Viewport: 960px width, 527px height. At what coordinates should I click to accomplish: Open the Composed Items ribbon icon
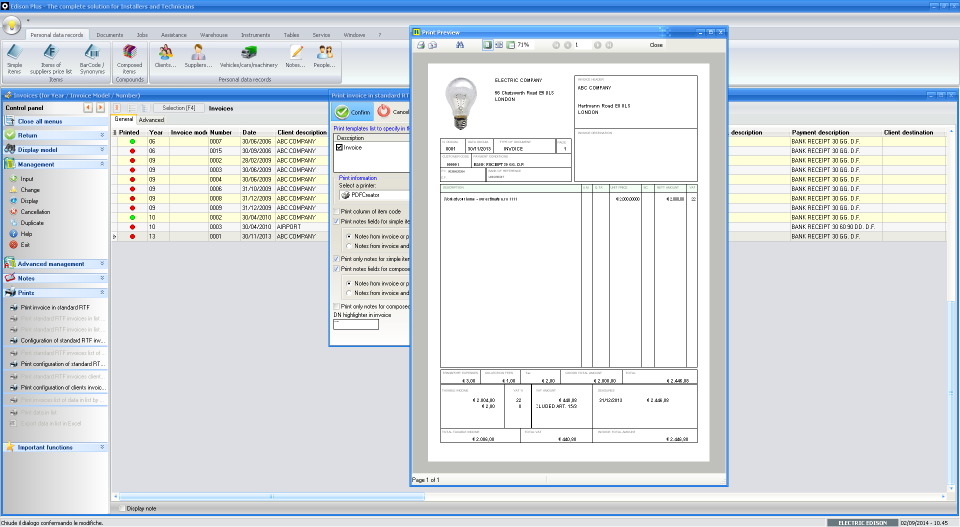pos(129,59)
